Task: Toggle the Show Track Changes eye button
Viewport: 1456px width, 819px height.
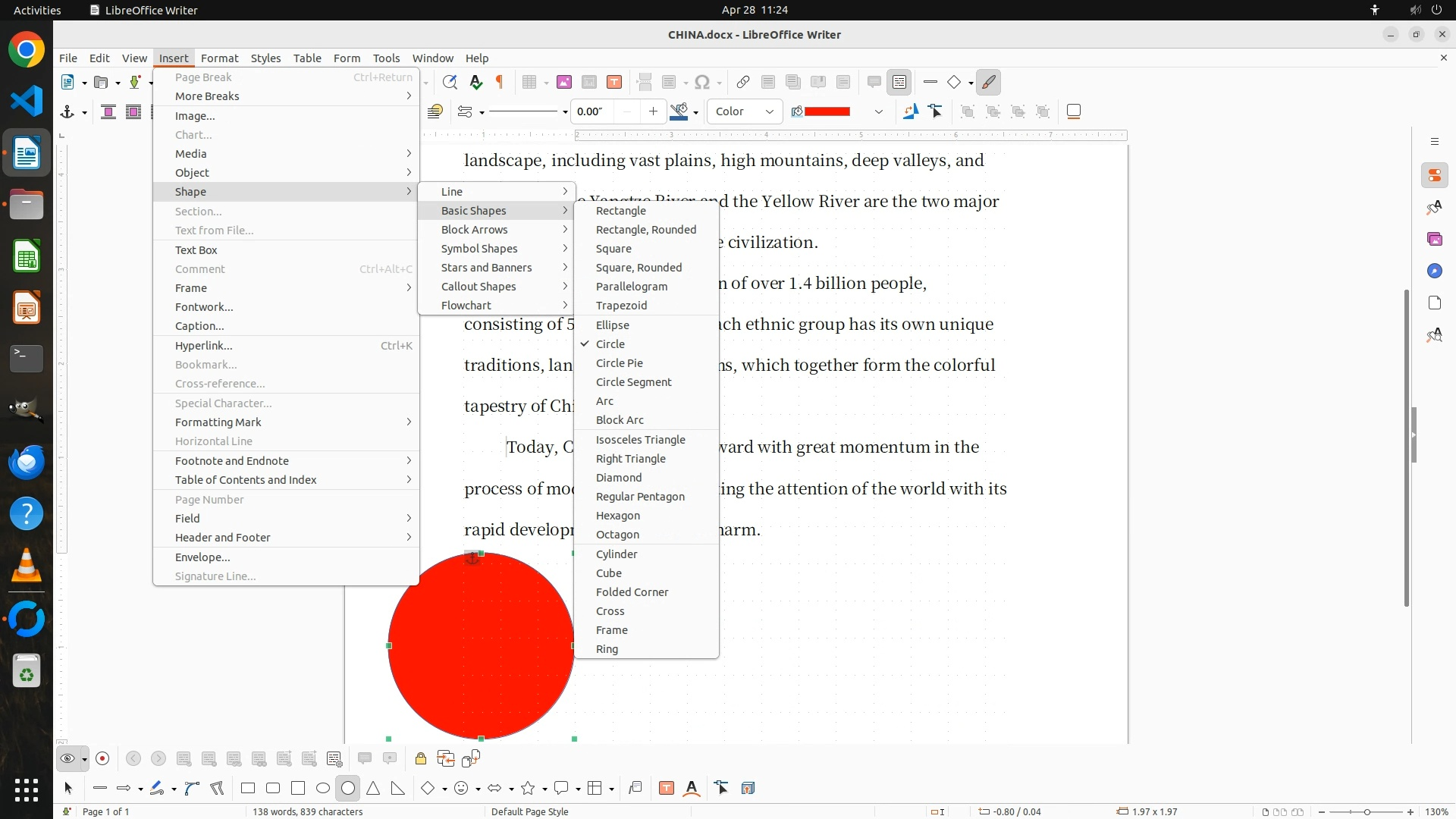Action: tap(67, 758)
